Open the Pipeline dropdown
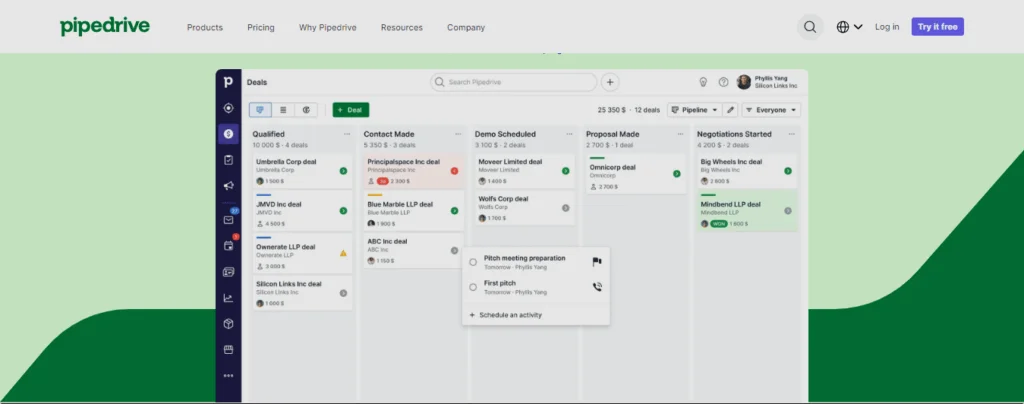Screen dimensions: 1024x404 pyautogui.click(x=694, y=110)
